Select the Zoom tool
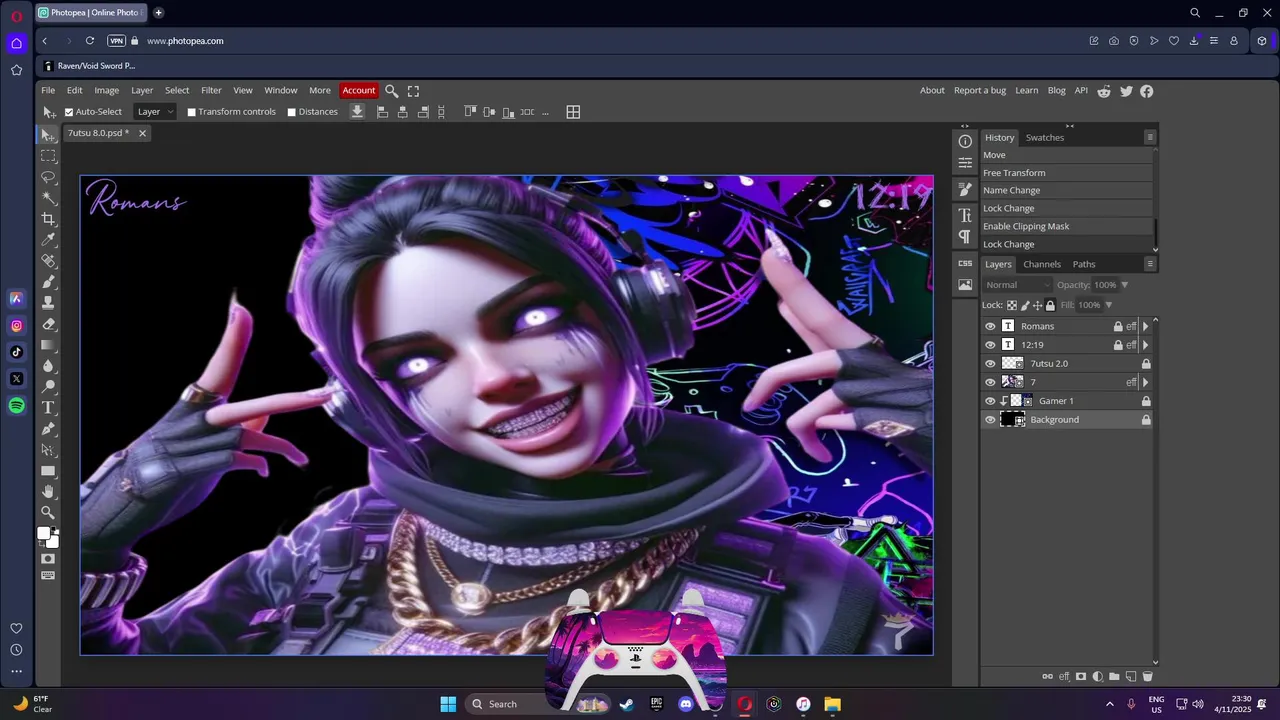The image size is (1280, 720). (x=48, y=513)
